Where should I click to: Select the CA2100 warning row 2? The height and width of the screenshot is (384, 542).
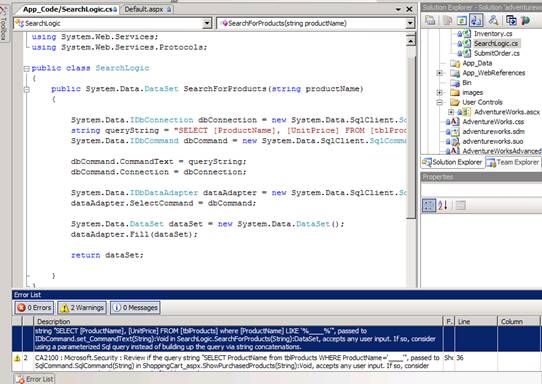(276, 362)
